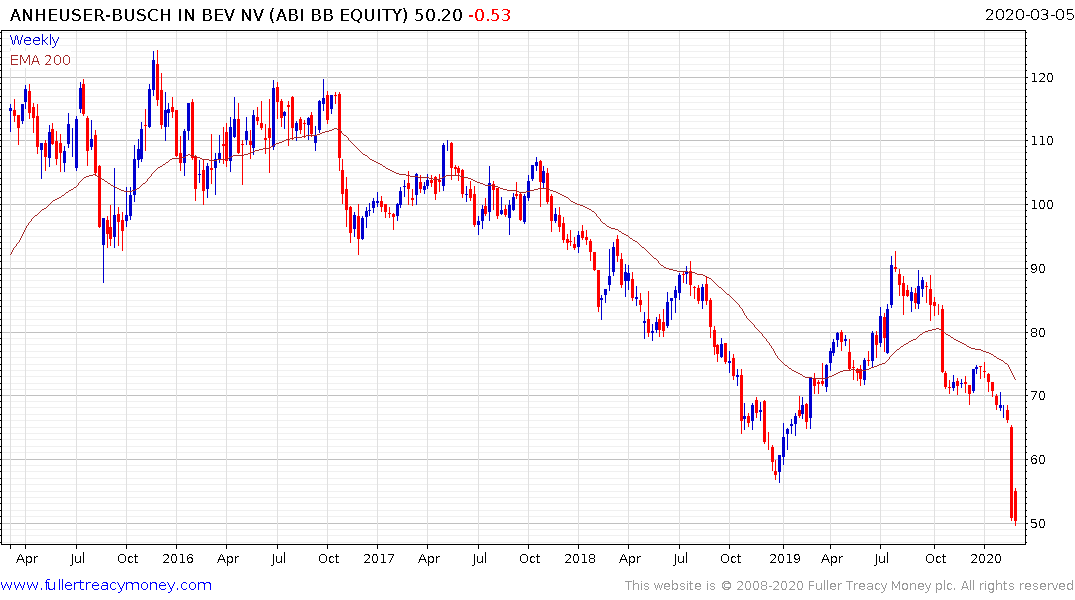Click the 120 price axis label
The image size is (1075, 600).
pos(1042,77)
